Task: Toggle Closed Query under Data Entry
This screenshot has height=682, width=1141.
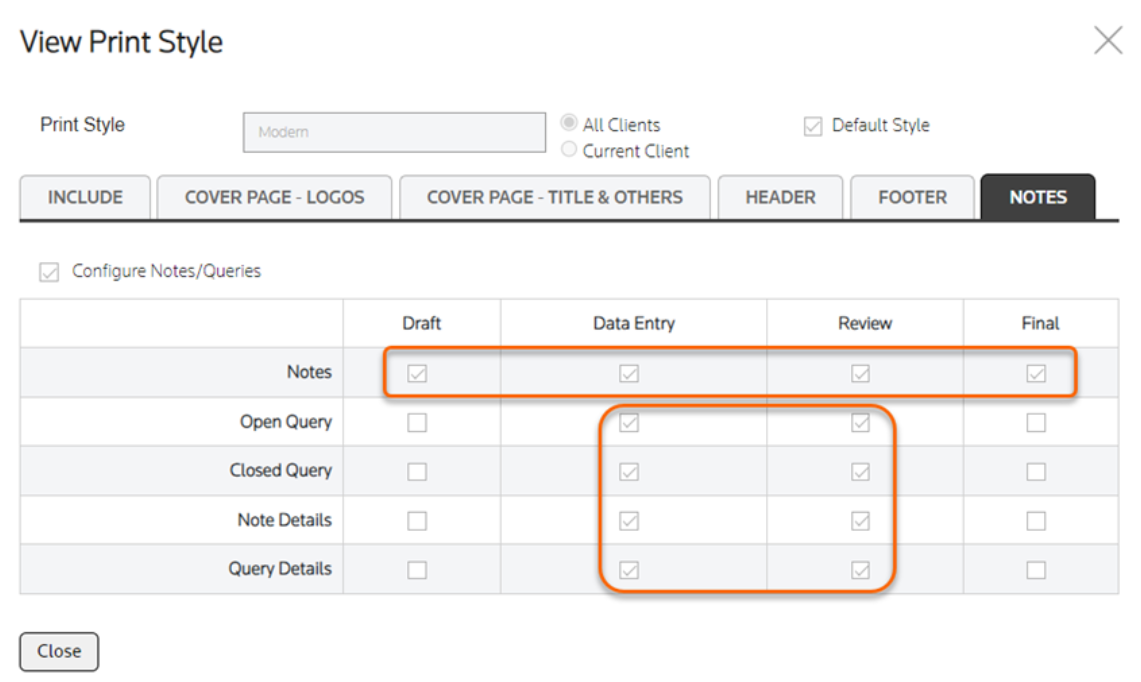Action: [x=629, y=471]
